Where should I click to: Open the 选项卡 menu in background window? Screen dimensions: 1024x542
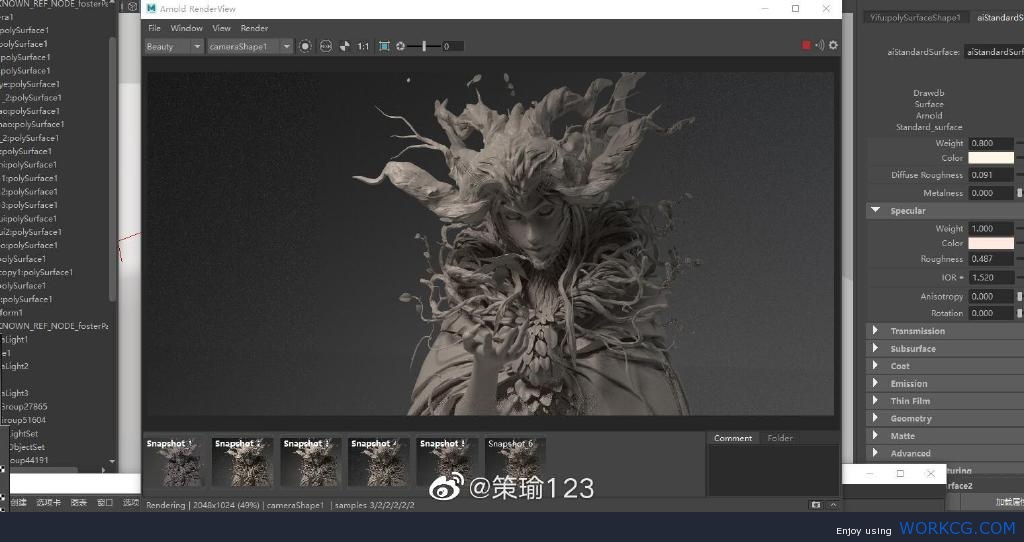(x=48, y=502)
